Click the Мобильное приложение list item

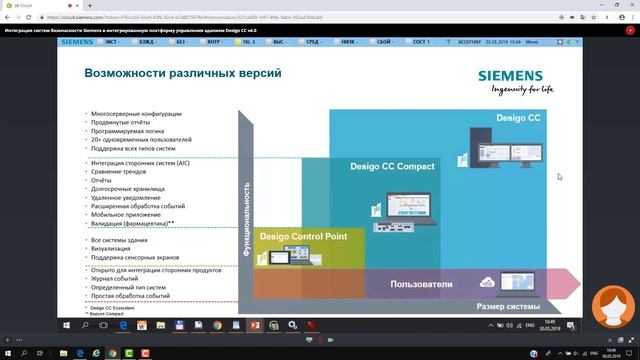(126, 215)
